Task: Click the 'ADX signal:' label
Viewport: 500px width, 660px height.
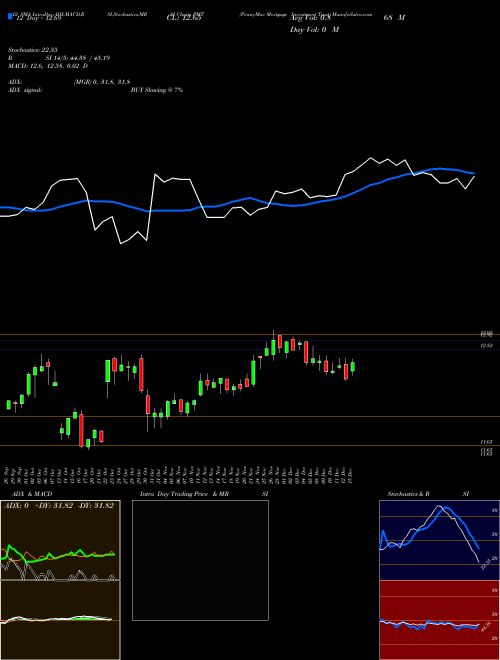Action: [x=25, y=90]
